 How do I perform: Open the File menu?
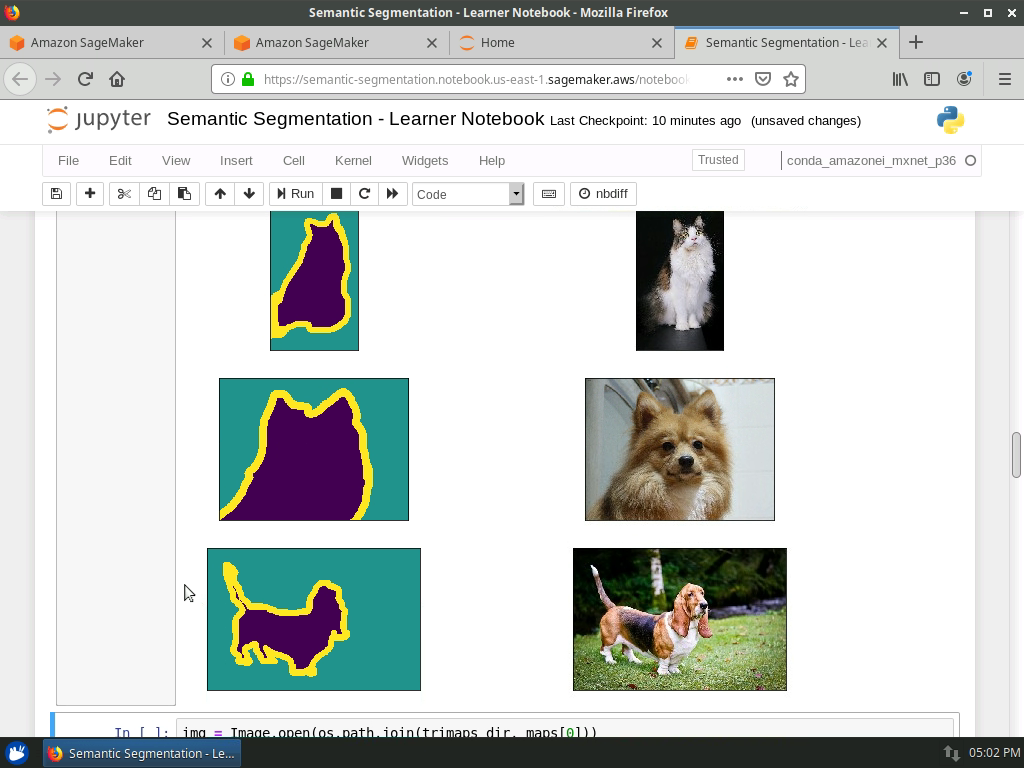(69, 161)
